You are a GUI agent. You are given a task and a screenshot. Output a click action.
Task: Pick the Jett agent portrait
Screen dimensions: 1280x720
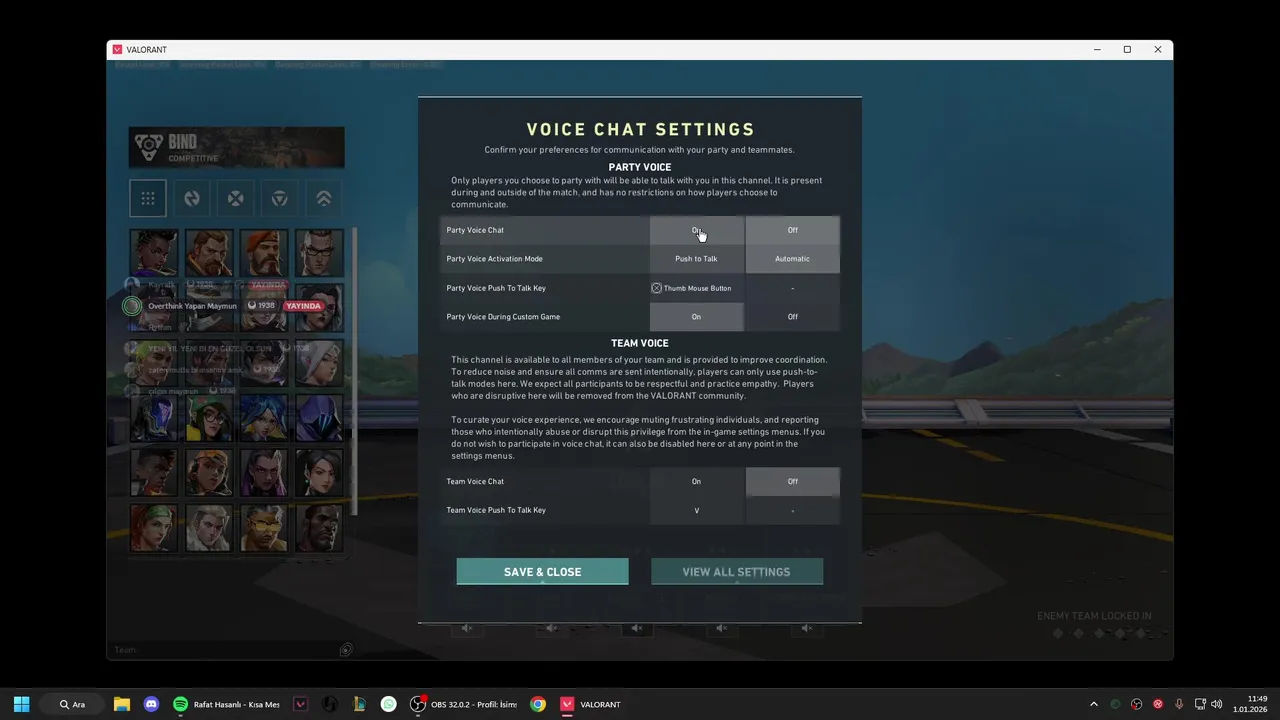(x=320, y=363)
